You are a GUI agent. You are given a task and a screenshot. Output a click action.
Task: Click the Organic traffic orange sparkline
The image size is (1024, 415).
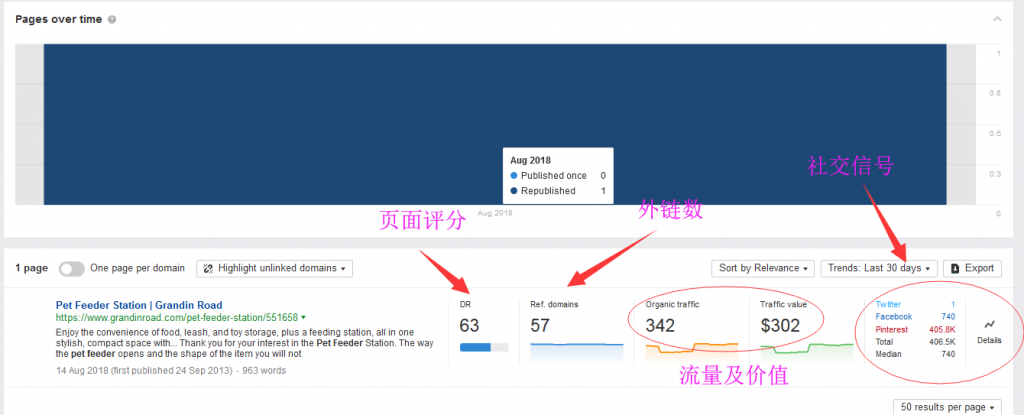point(692,352)
